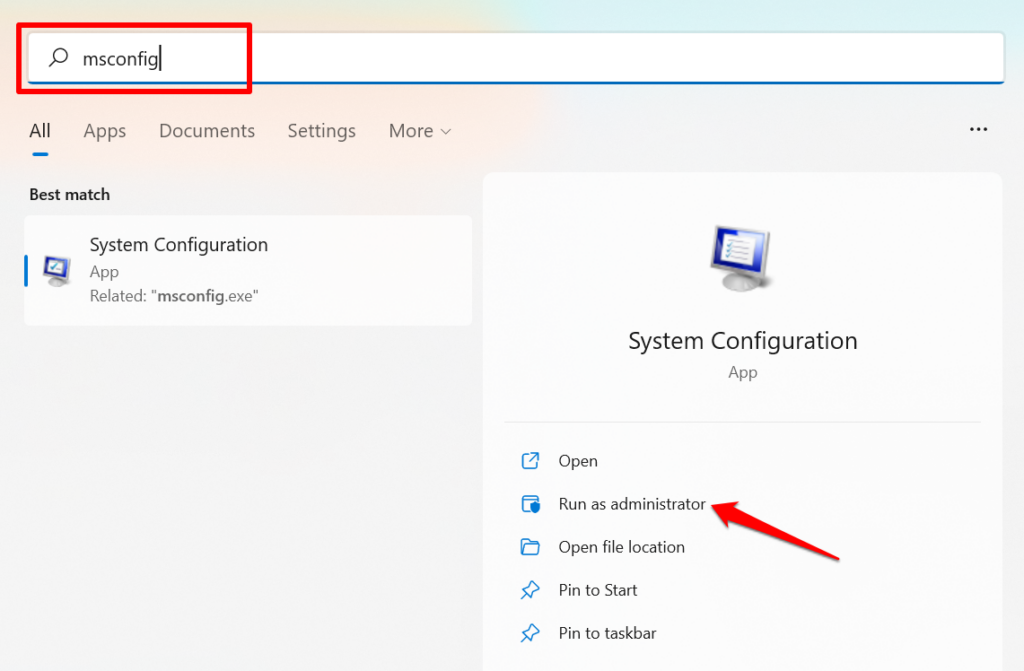Click the Pin to taskbar pin icon
Screen dimensions: 1024x671
point(530,633)
